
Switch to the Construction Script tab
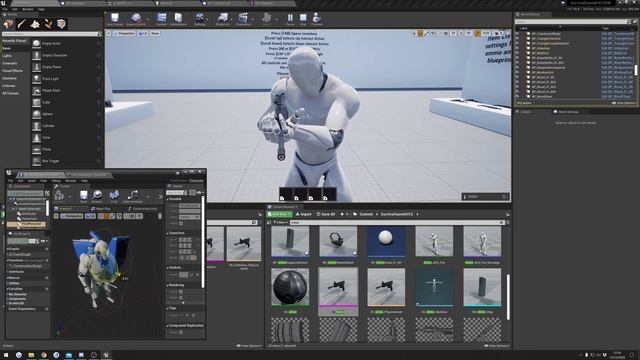pos(142,209)
